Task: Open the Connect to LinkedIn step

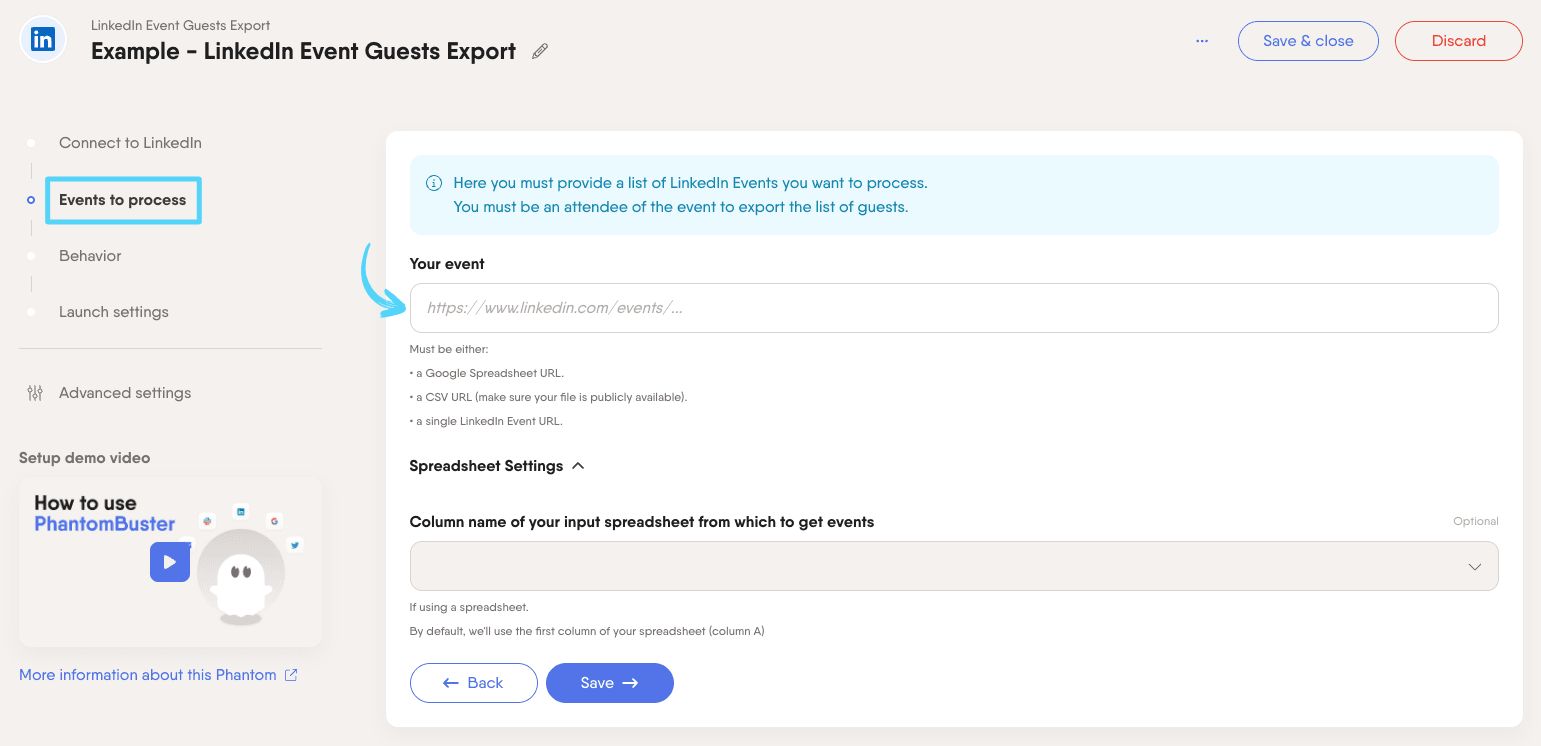Action: point(130,143)
